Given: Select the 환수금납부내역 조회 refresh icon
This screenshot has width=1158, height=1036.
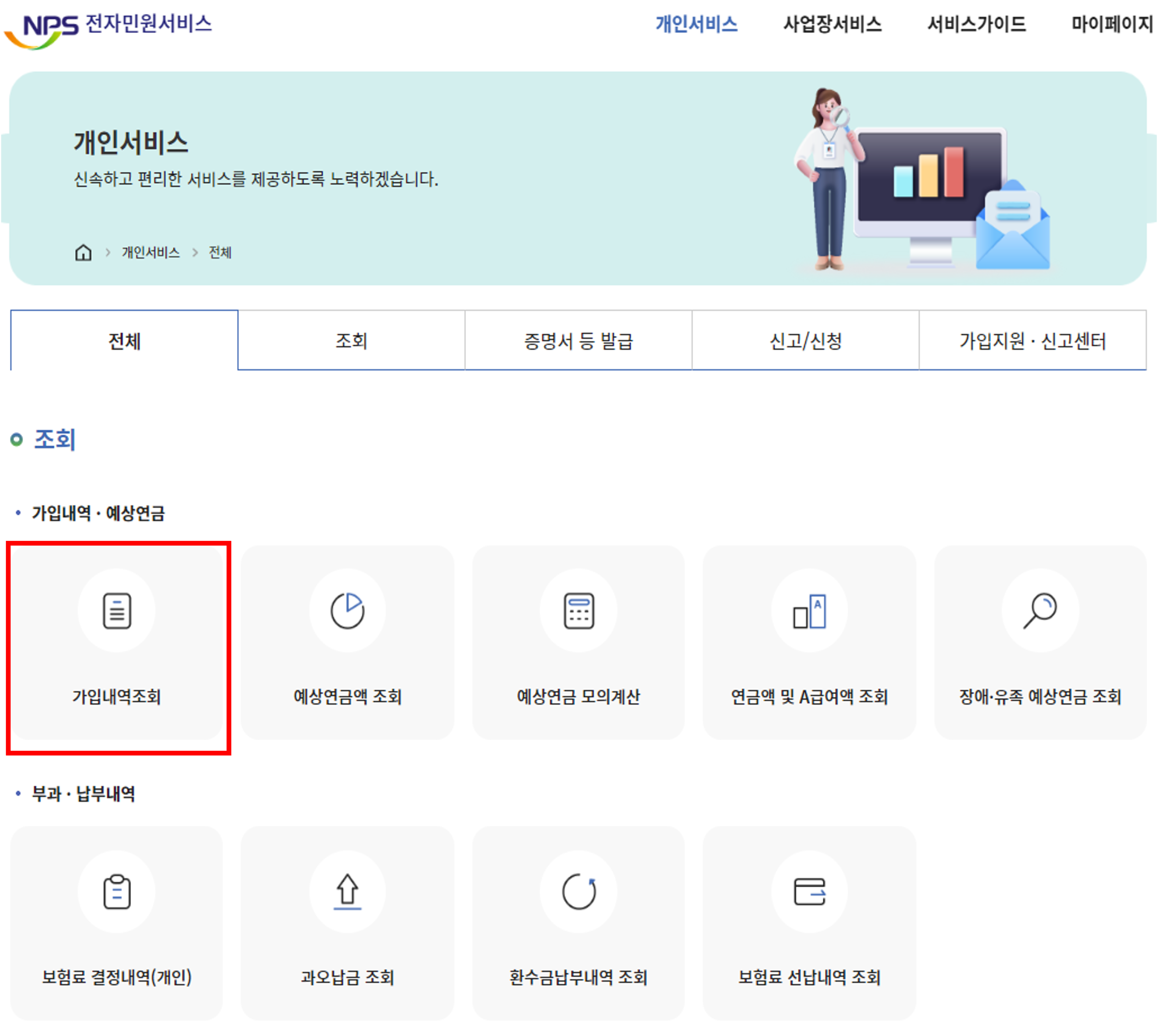Looking at the screenshot, I should point(579,892).
